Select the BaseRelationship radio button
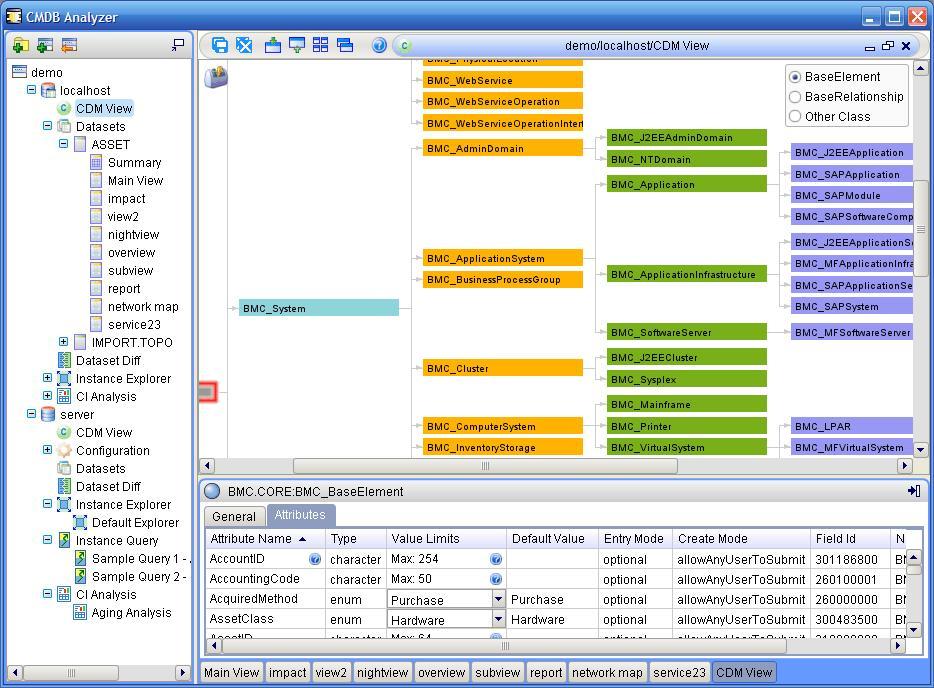This screenshot has height=688, width=934. (x=795, y=97)
